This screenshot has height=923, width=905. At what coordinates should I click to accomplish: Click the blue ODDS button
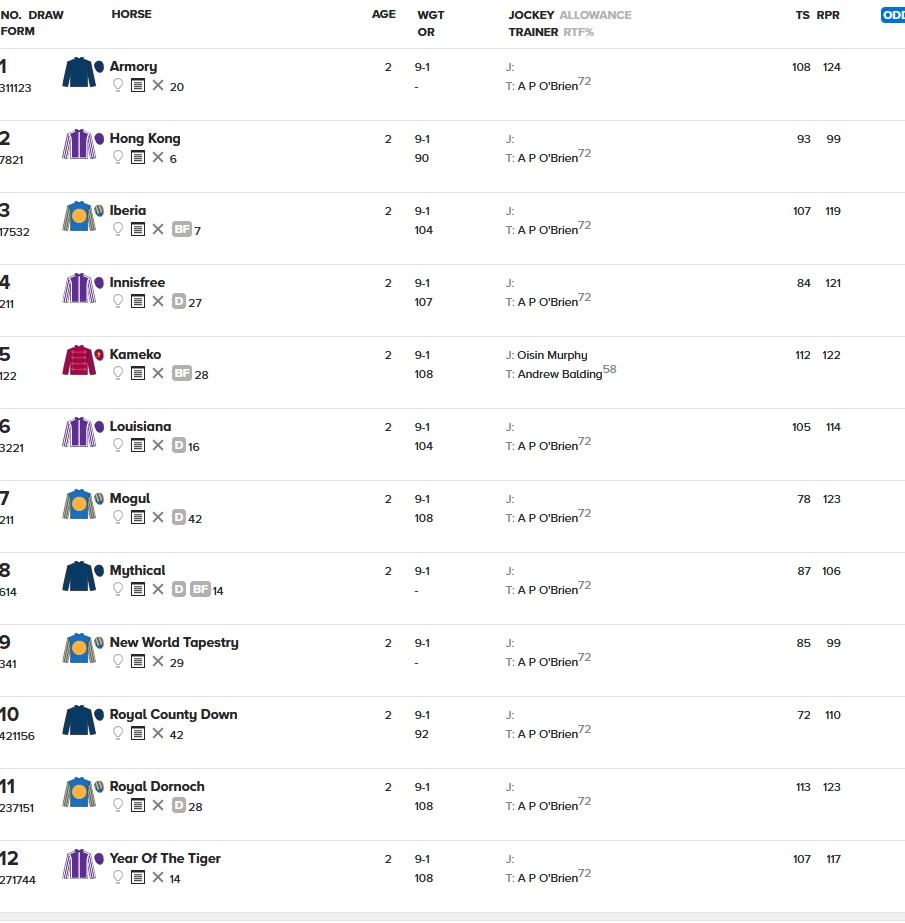(x=892, y=15)
